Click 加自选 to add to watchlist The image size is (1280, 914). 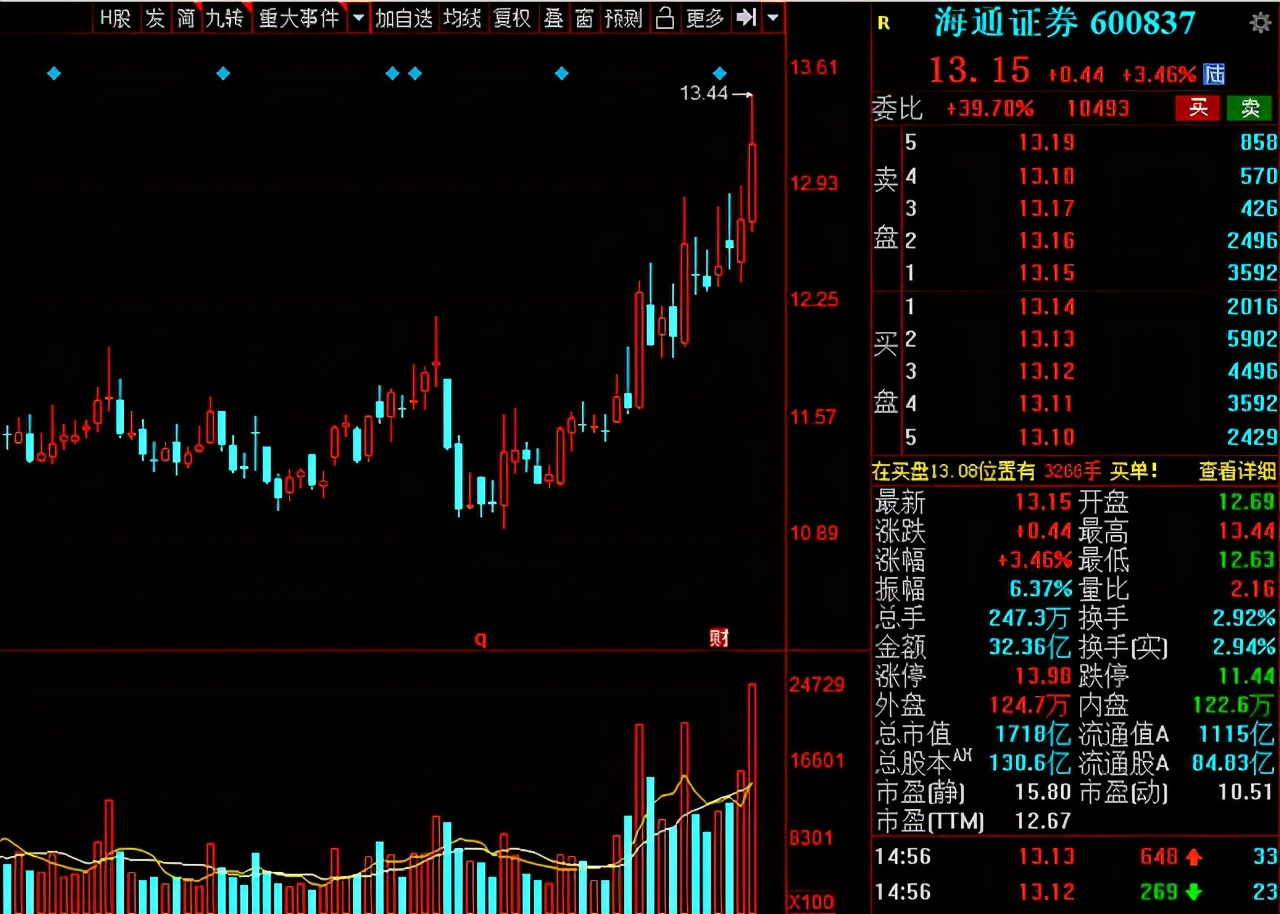[x=404, y=19]
